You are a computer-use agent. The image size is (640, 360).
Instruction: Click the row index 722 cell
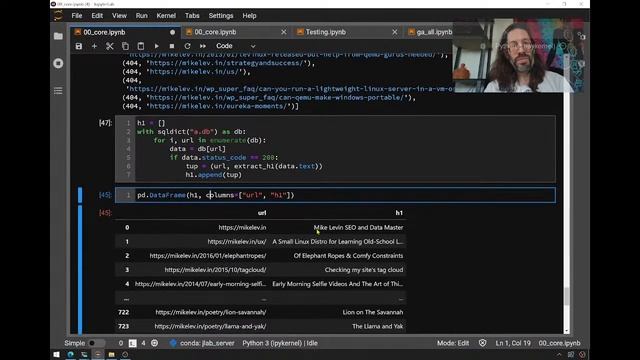coord(124,312)
